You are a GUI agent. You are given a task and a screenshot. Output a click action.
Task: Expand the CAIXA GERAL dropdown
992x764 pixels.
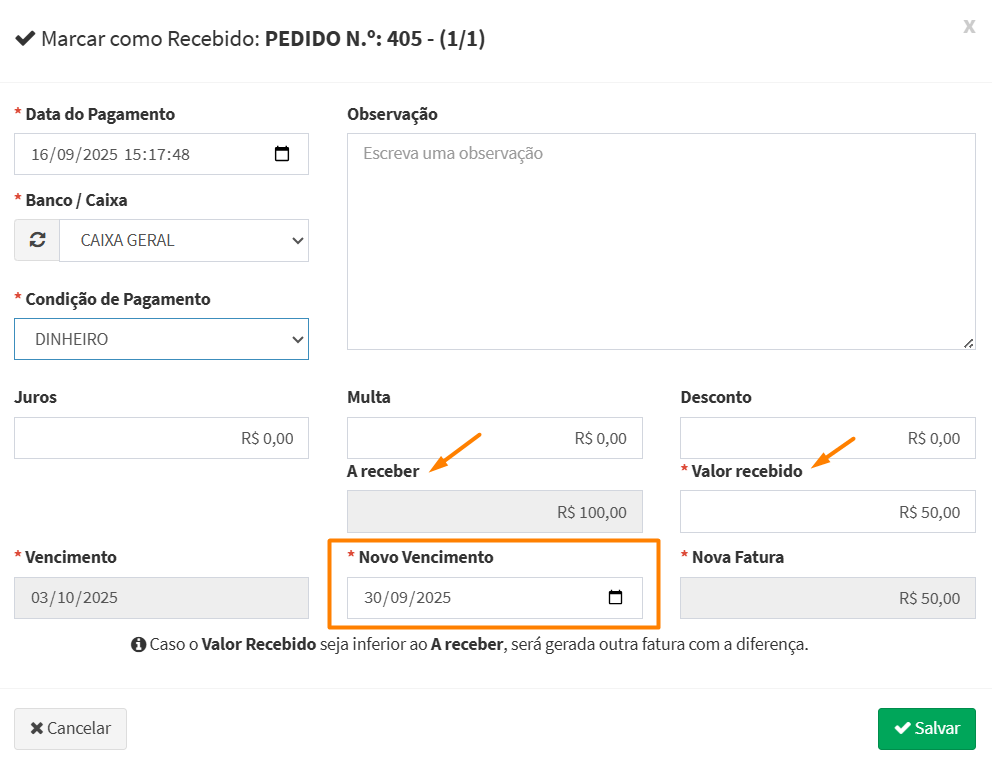pyautogui.click(x=184, y=240)
